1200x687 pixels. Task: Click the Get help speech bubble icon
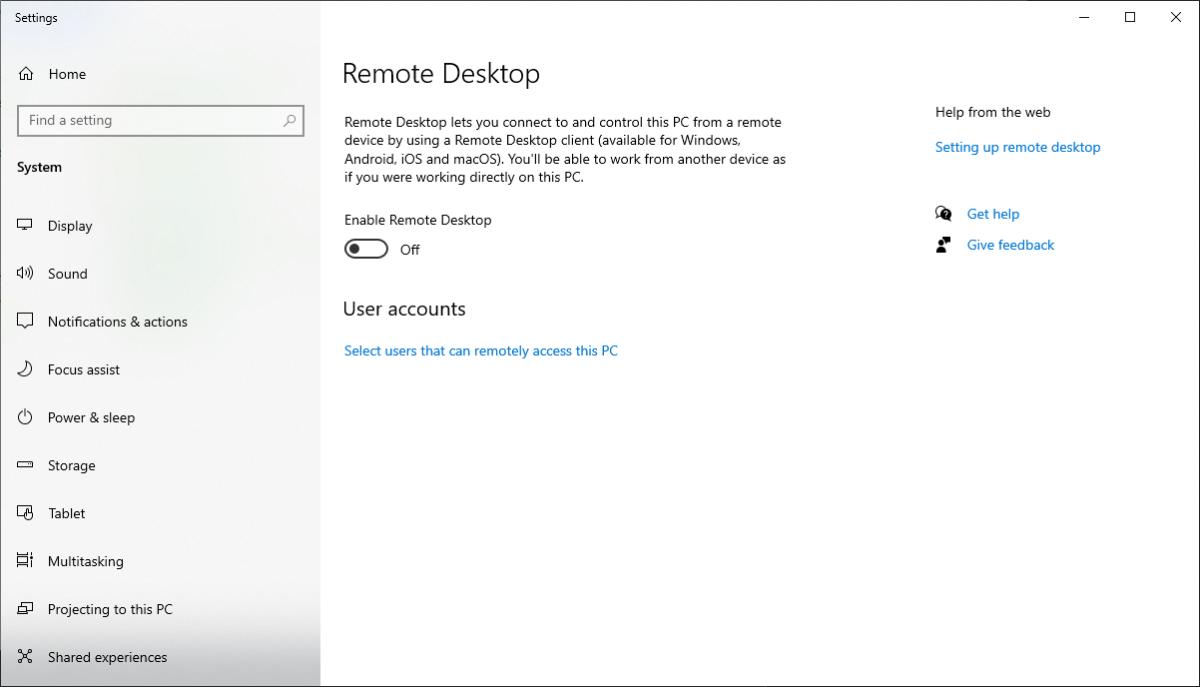tap(942, 213)
